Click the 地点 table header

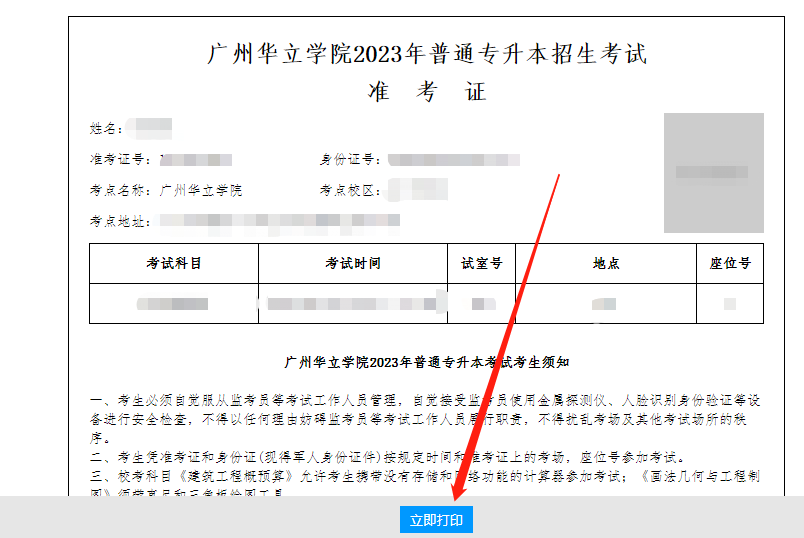606,263
